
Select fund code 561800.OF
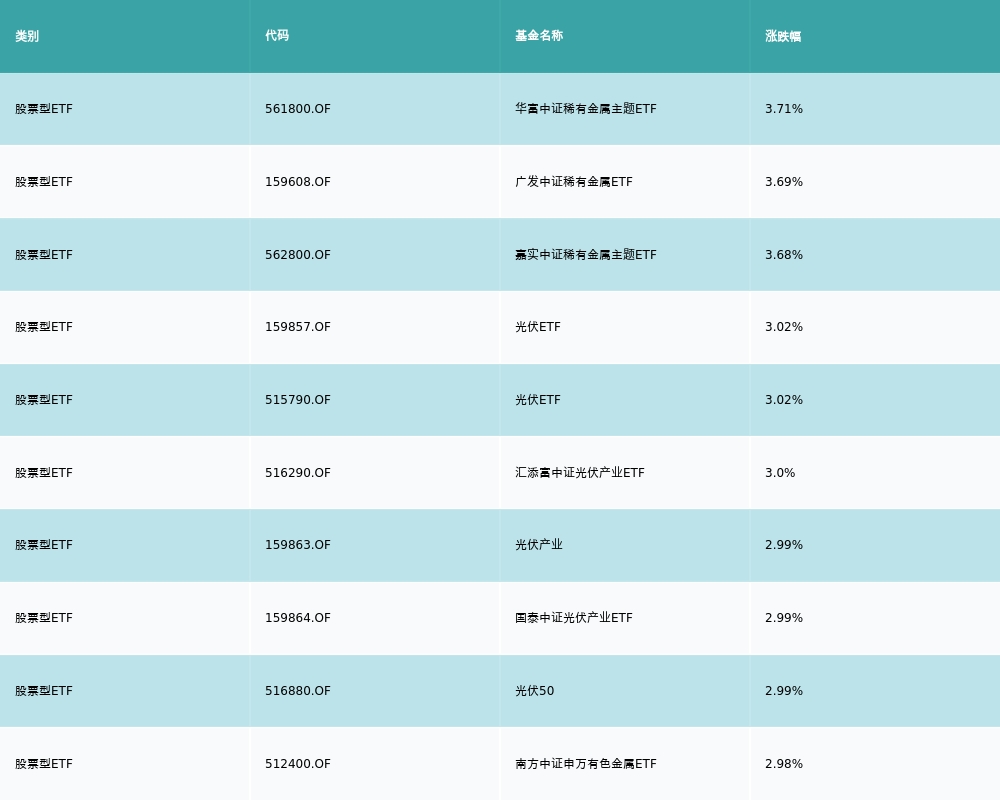click(298, 109)
